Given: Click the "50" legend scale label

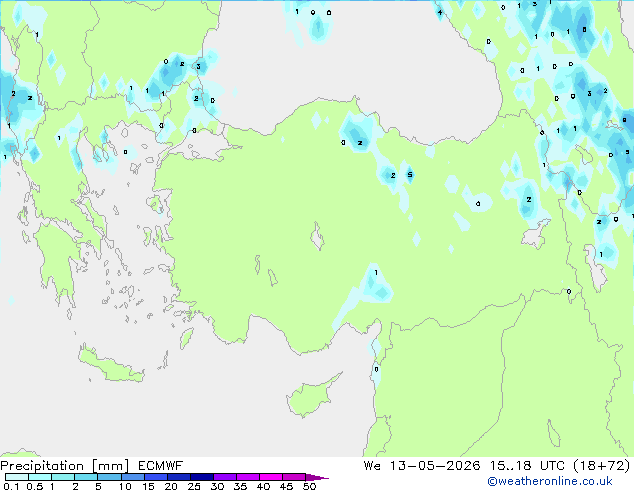Looking at the screenshot, I should 309,486.
